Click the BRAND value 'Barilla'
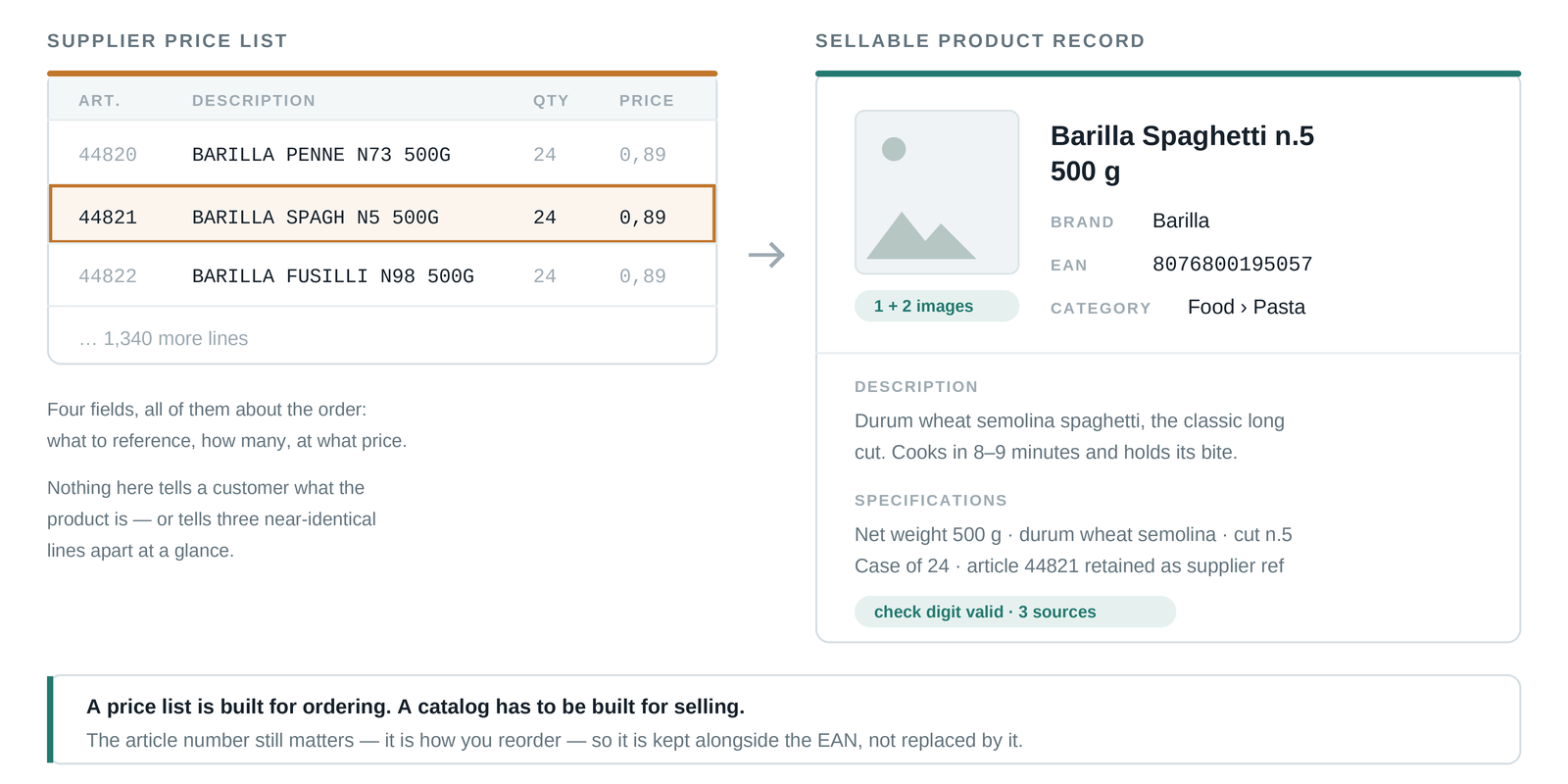 pos(1181,220)
